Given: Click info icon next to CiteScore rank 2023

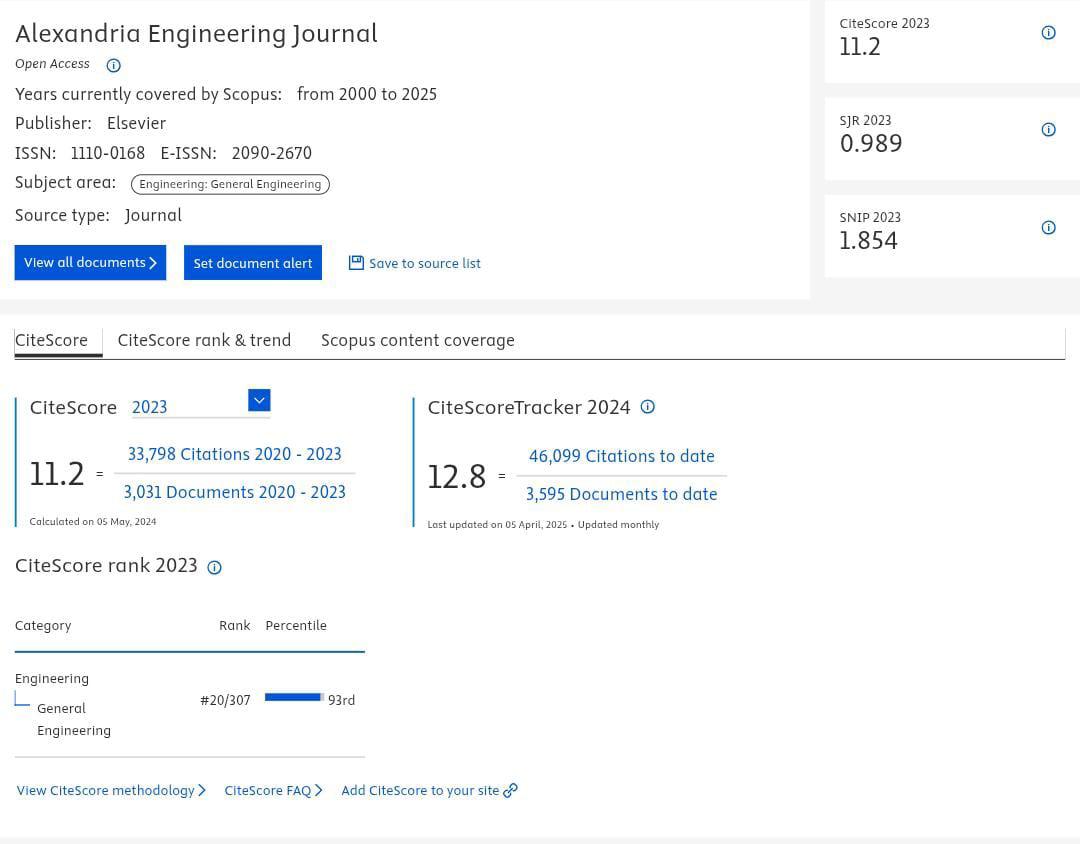Looking at the screenshot, I should point(214,568).
